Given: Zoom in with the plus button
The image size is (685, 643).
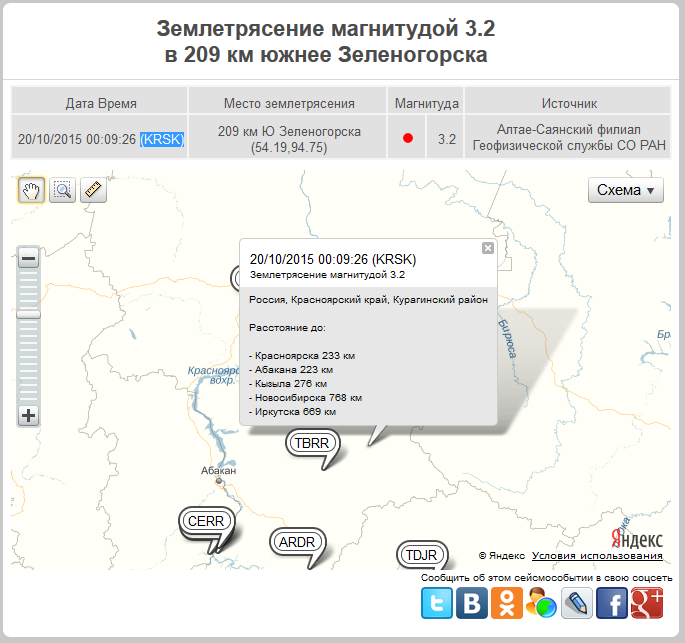Looking at the screenshot, I should point(29,415).
